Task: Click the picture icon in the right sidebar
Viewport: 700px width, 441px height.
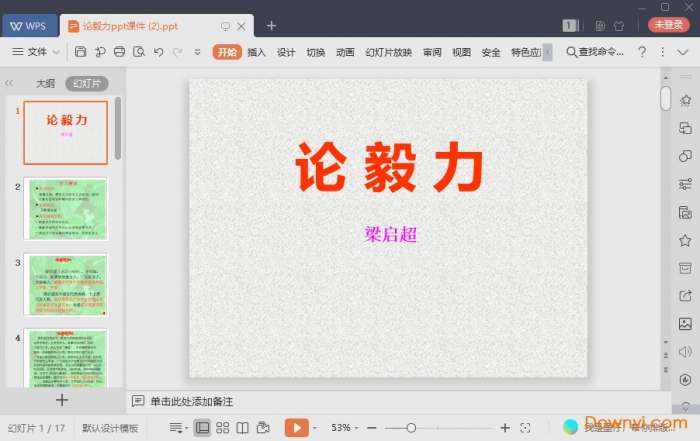Action: (685, 323)
